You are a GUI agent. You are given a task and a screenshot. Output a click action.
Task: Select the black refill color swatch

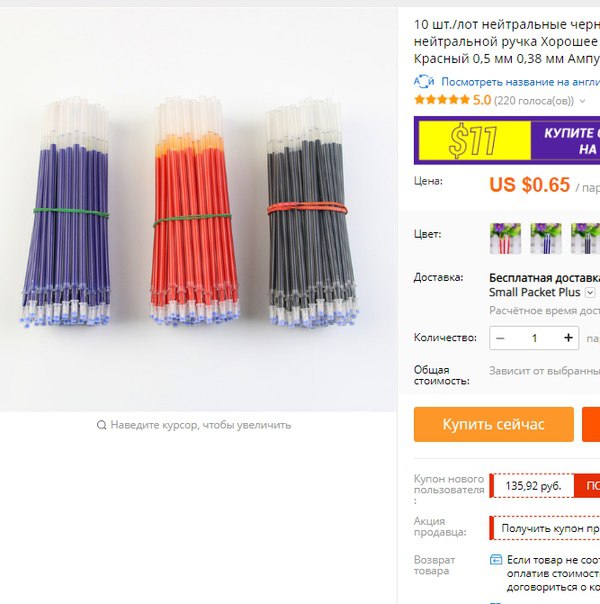(585, 238)
